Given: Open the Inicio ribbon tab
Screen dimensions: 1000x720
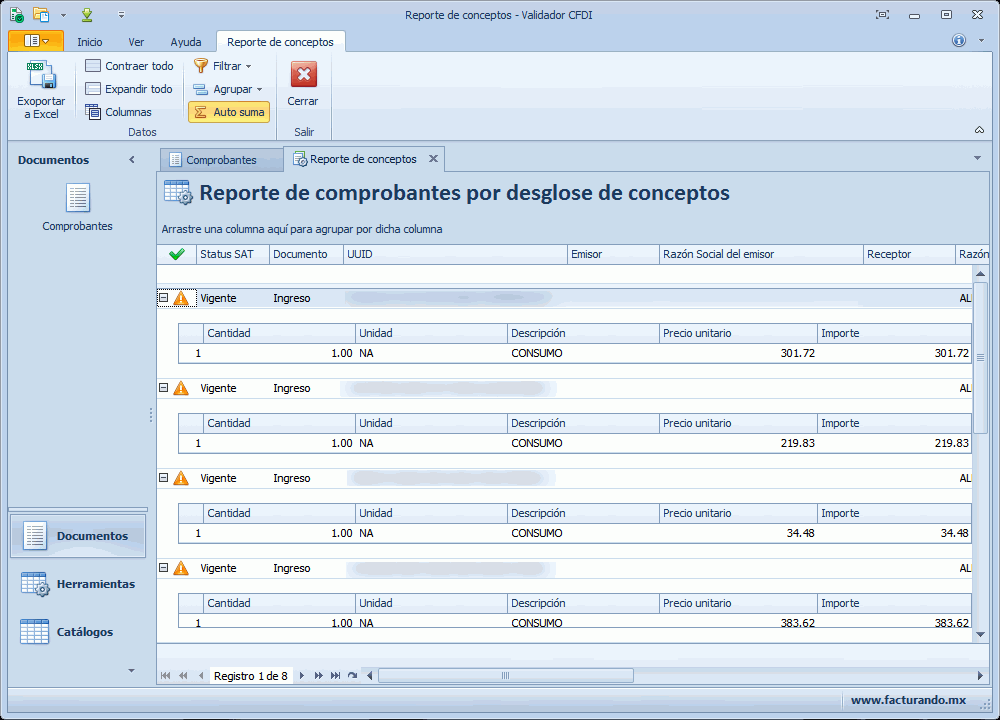Looking at the screenshot, I should click(90, 42).
